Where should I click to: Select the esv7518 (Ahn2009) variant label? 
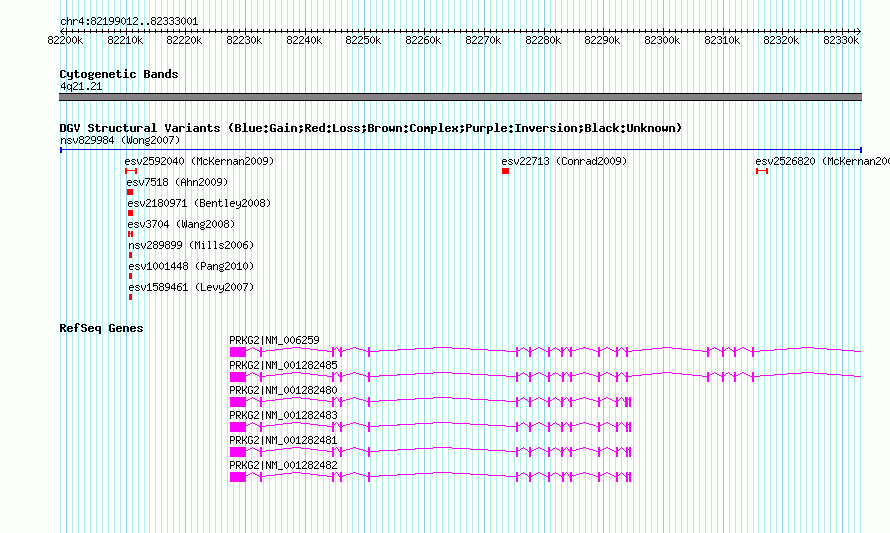click(x=177, y=182)
